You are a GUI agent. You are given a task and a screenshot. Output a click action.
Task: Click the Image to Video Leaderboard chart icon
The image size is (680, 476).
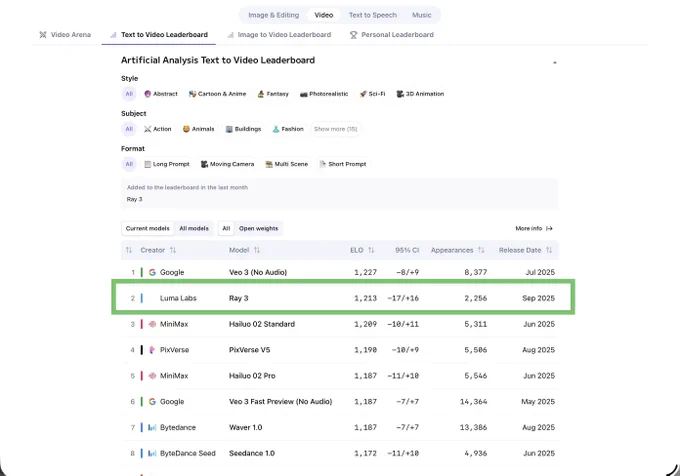[x=231, y=35]
